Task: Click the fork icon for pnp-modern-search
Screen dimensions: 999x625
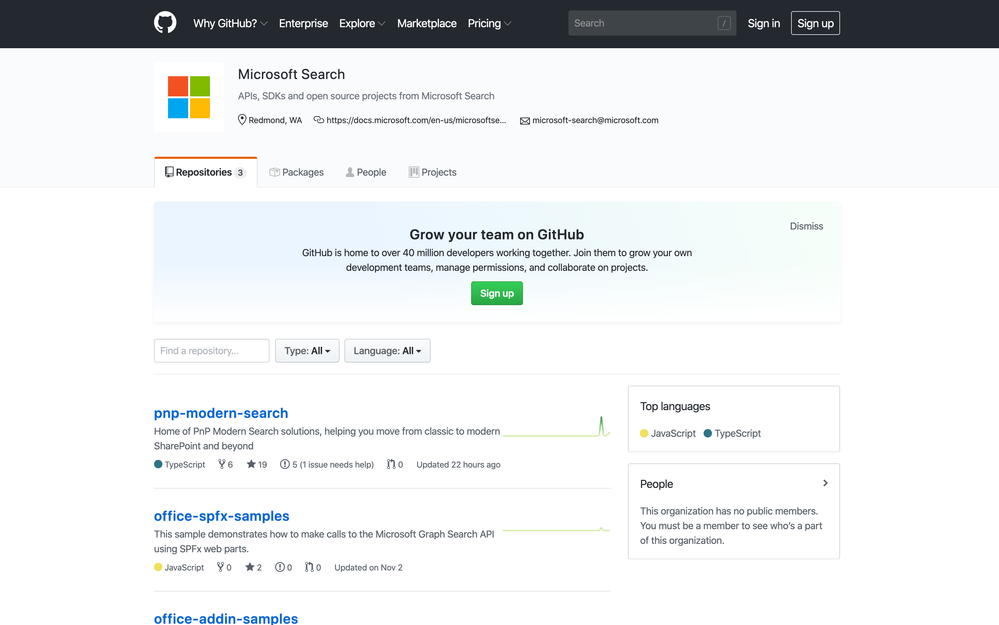Action: [222, 464]
